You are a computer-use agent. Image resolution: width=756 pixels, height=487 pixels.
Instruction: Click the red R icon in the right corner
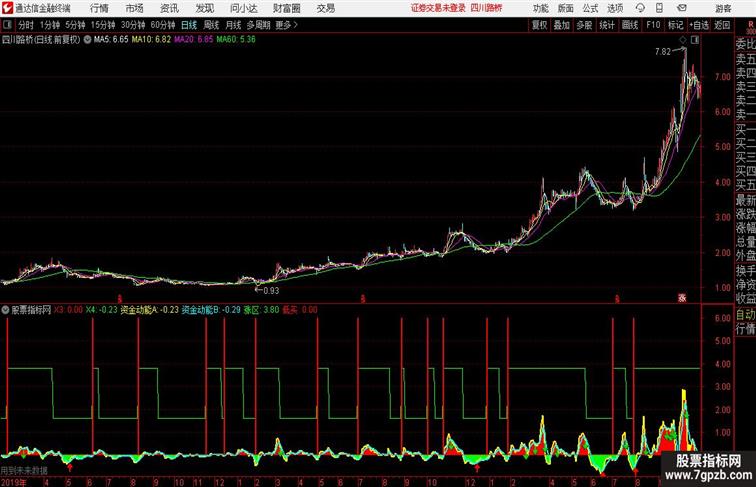[x=750, y=24]
